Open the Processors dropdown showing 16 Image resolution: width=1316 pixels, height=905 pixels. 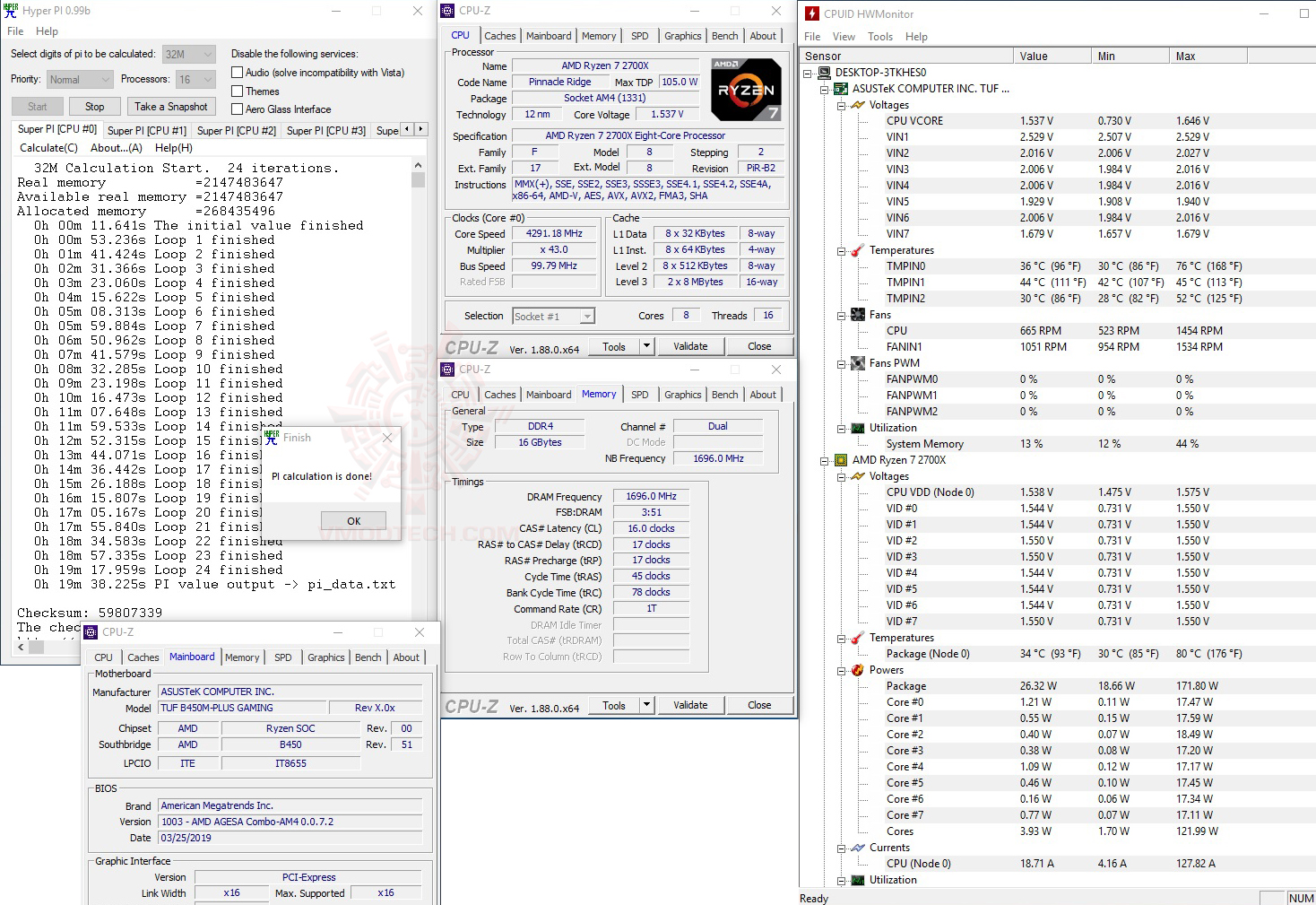pos(195,80)
